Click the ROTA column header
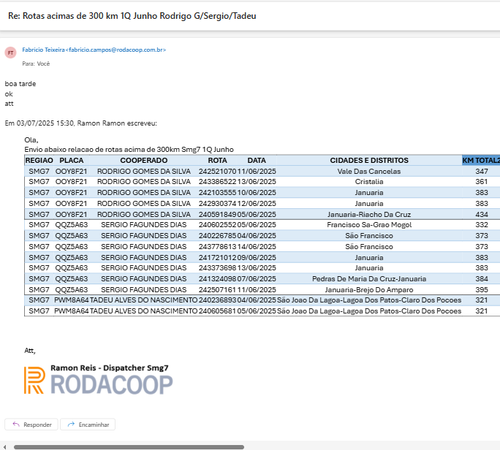Viewport: 500px width, 450px height. (x=217, y=160)
